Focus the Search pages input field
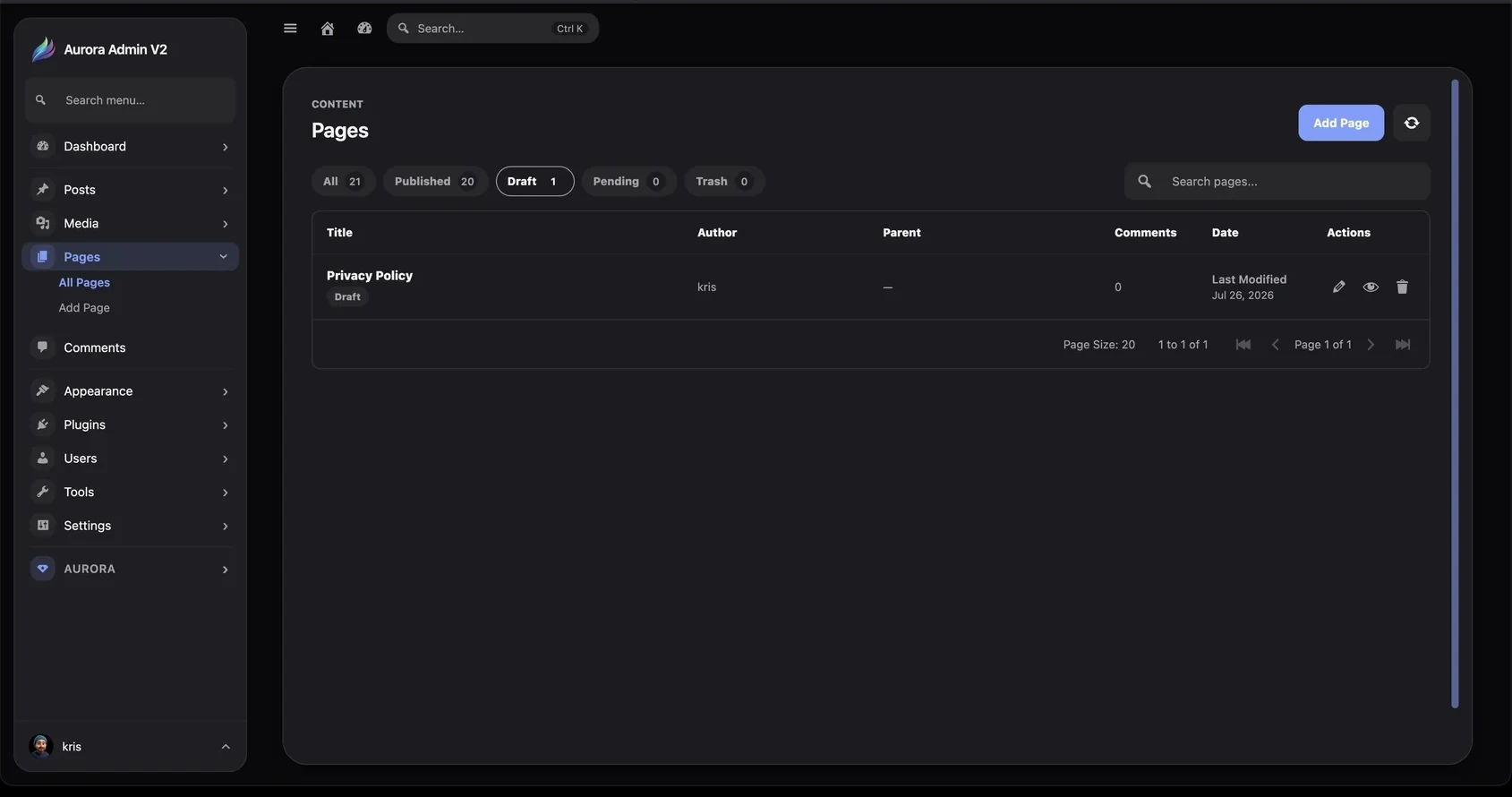This screenshot has width=1512, height=797. (1277, 181)
